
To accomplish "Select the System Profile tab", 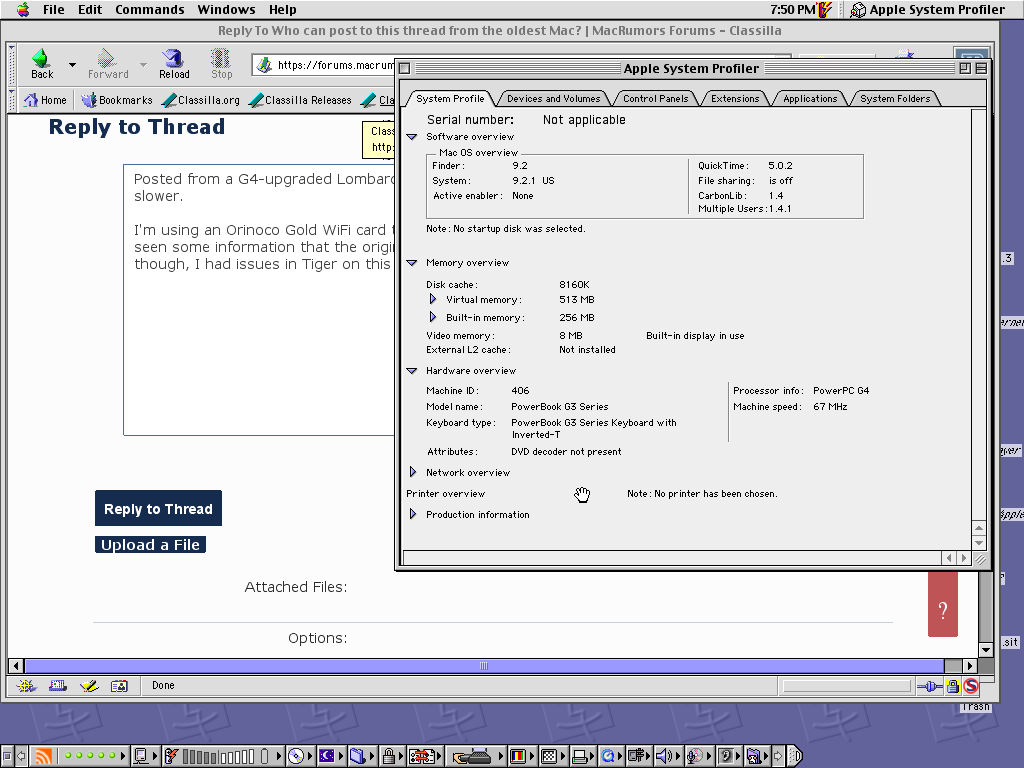I will point(450,99).
